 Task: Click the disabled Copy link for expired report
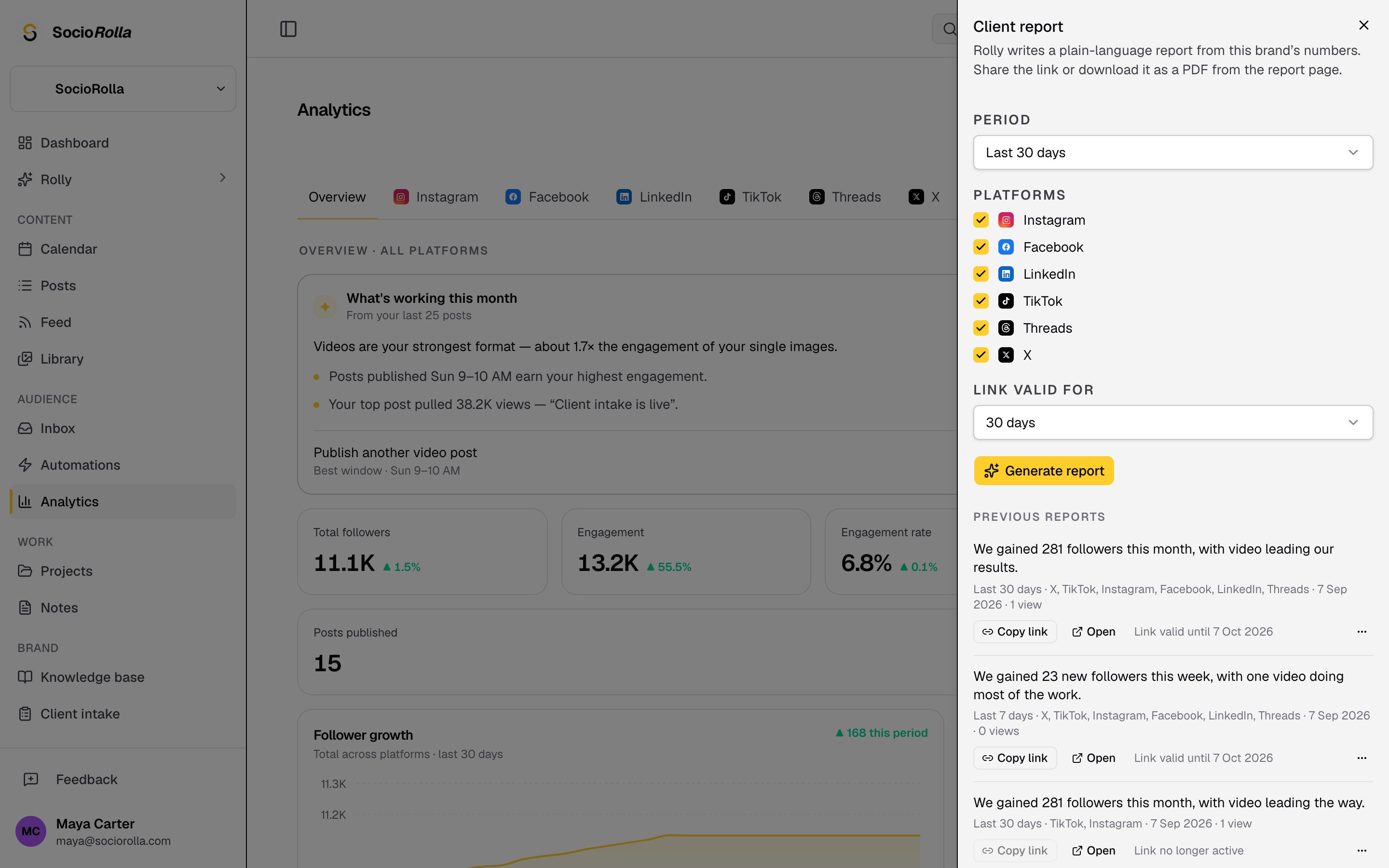pos(1015,850)
